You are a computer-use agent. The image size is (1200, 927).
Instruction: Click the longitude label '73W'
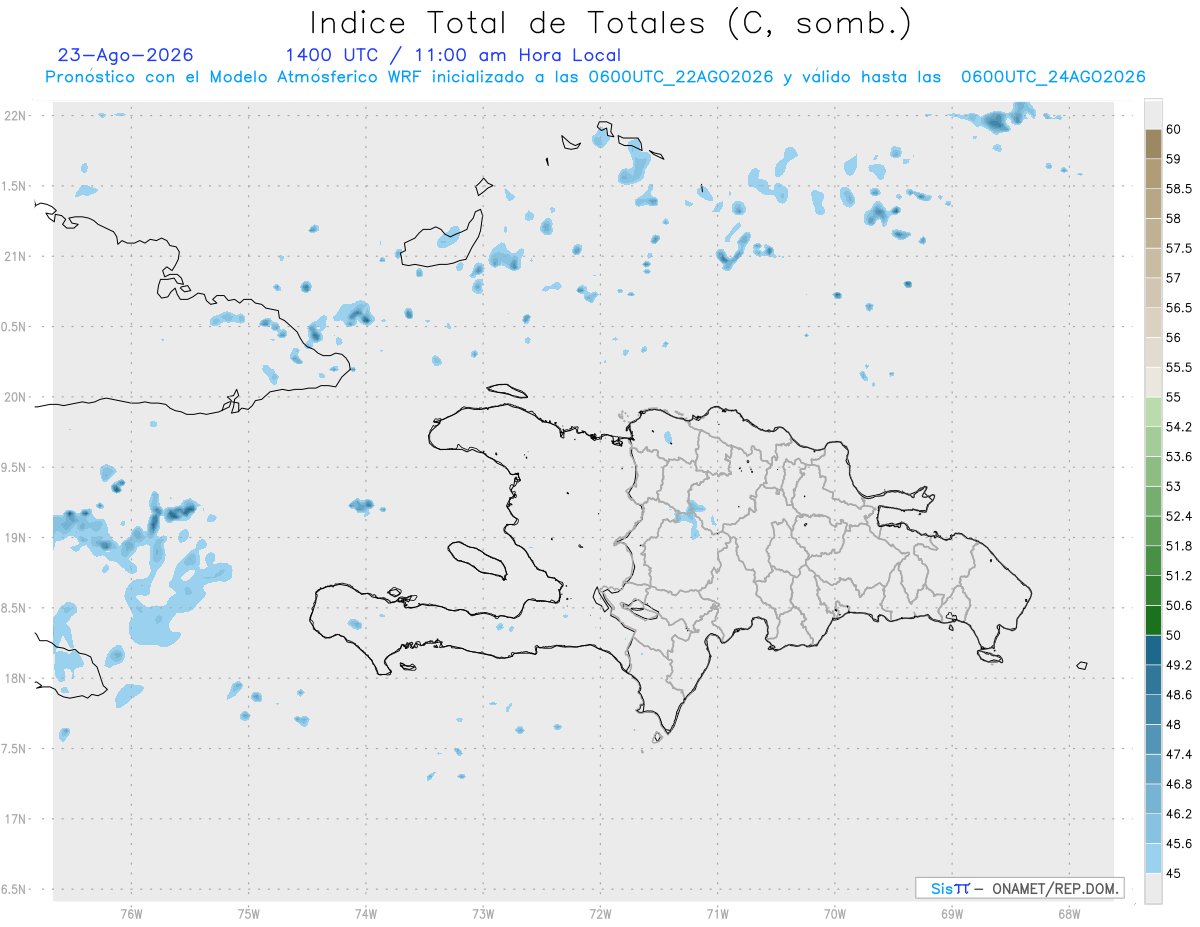(x=483, y=913)
